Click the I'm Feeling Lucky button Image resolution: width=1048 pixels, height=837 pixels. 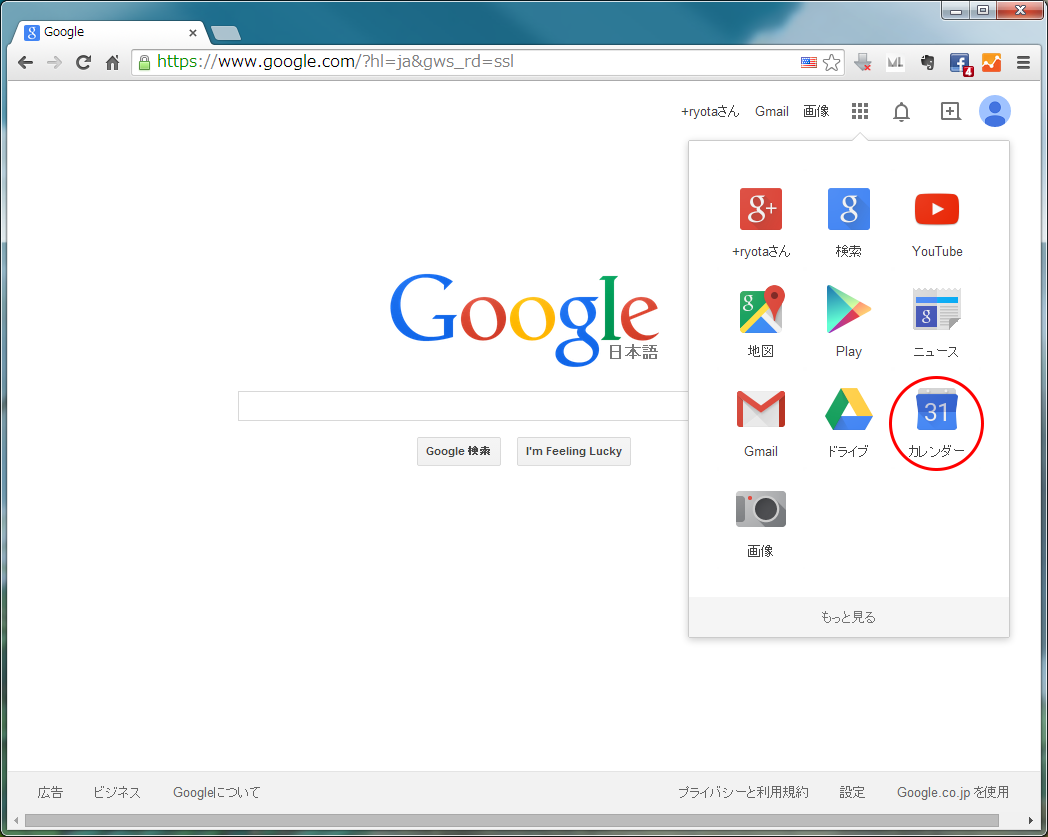[x=573, y=451]
